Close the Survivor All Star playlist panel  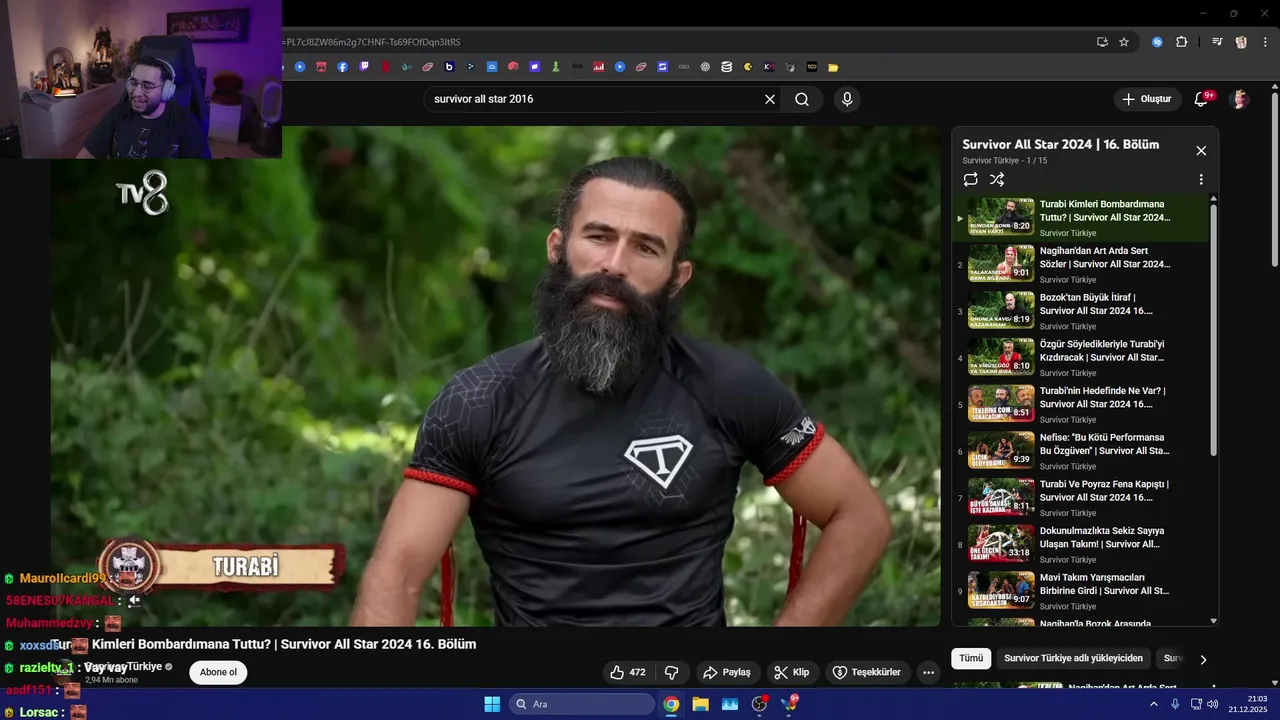[x=1201, y=151]
